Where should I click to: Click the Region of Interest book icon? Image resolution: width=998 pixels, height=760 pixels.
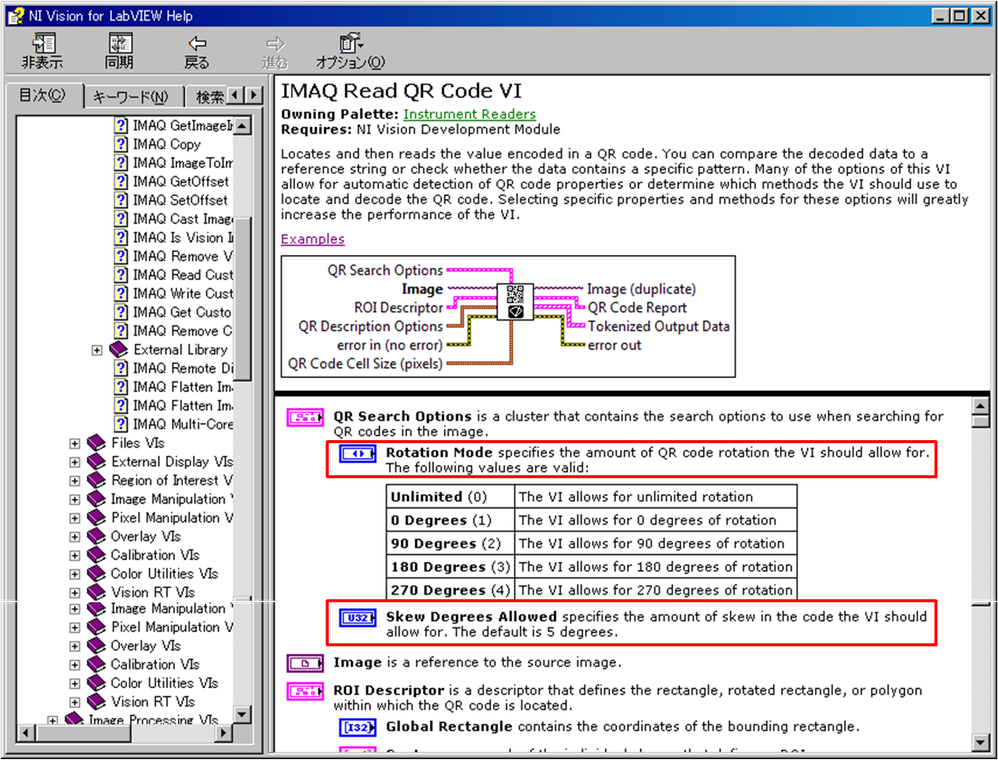pyautogui.click(x=96, y=480)
